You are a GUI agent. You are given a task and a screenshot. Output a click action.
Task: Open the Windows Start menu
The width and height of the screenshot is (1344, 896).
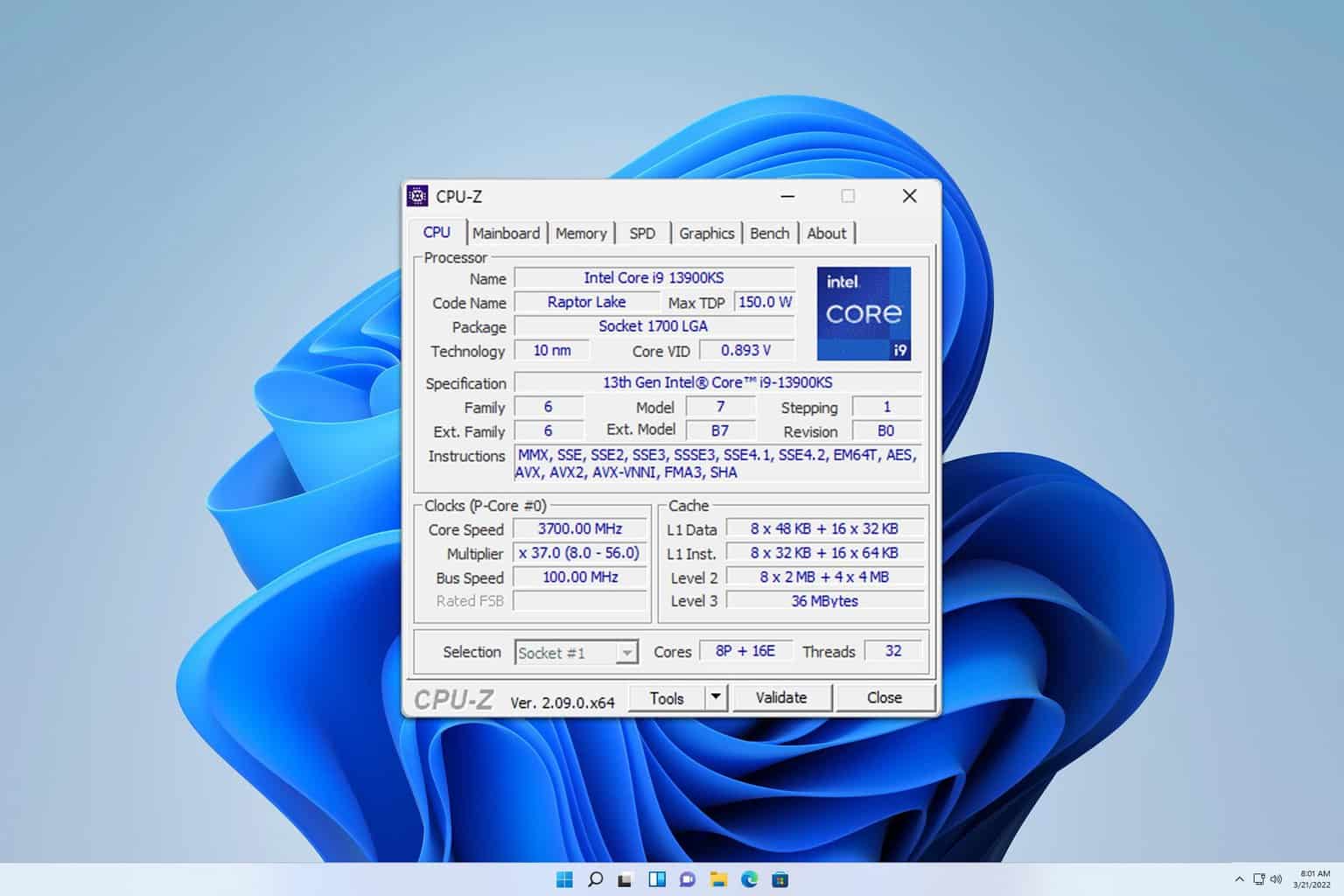point(564,879)
